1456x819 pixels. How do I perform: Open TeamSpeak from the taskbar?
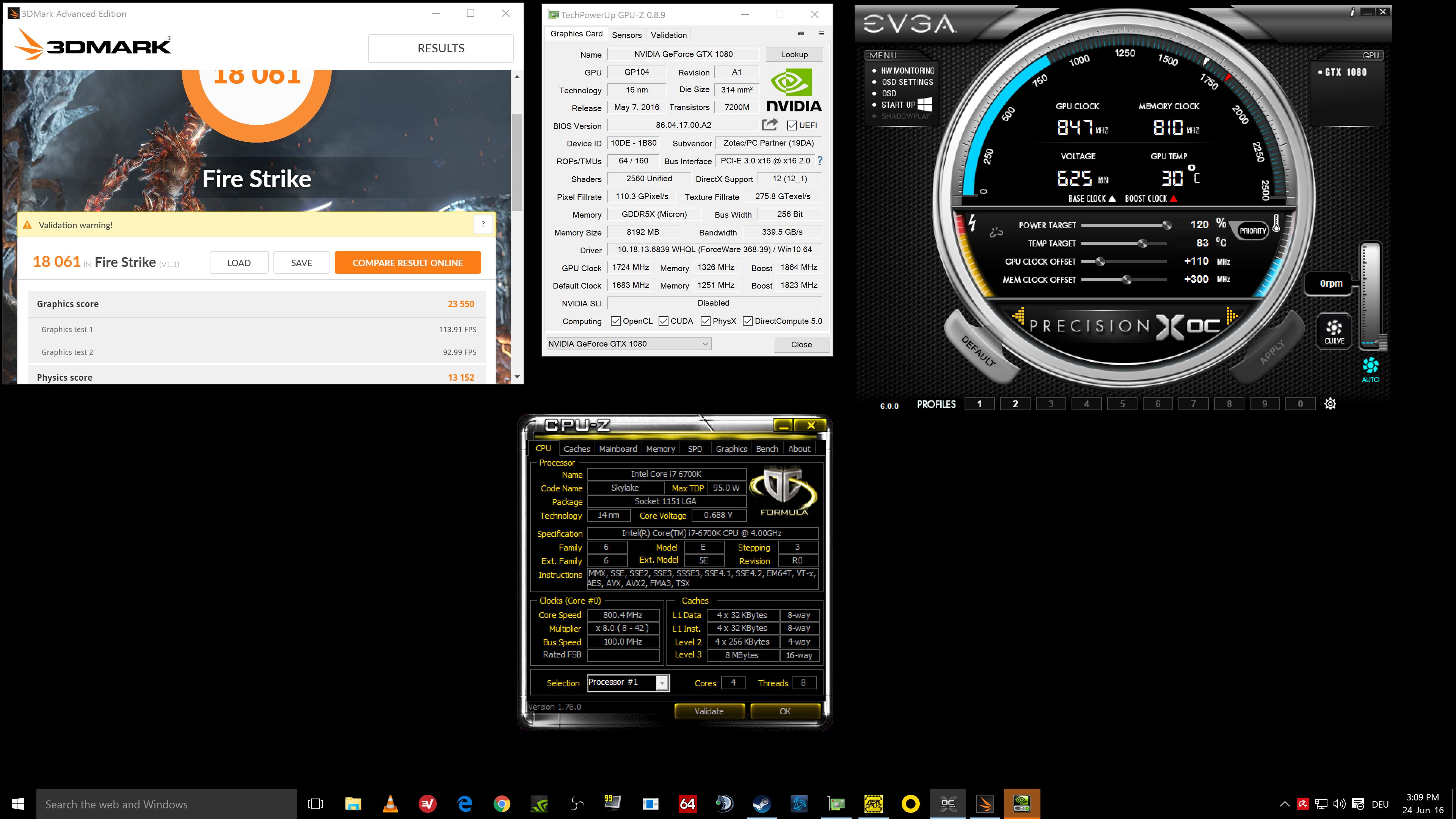(724, 804)
